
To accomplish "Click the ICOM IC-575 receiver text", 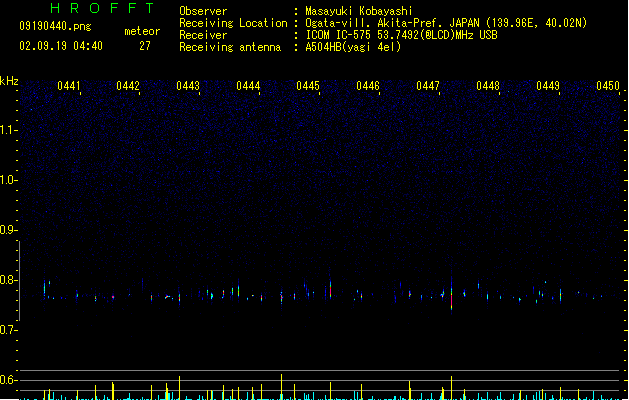I will pos(401,35).
